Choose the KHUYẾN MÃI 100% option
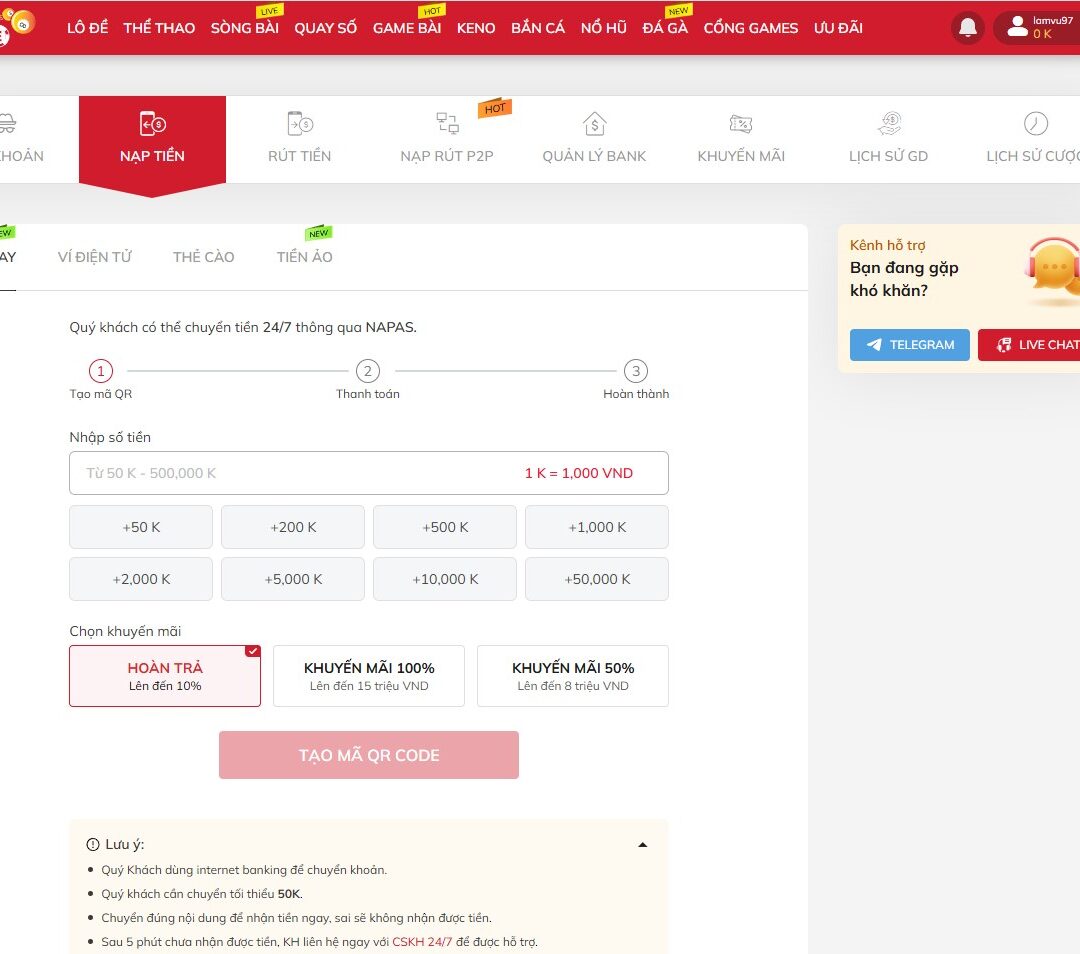 [368, 675]
